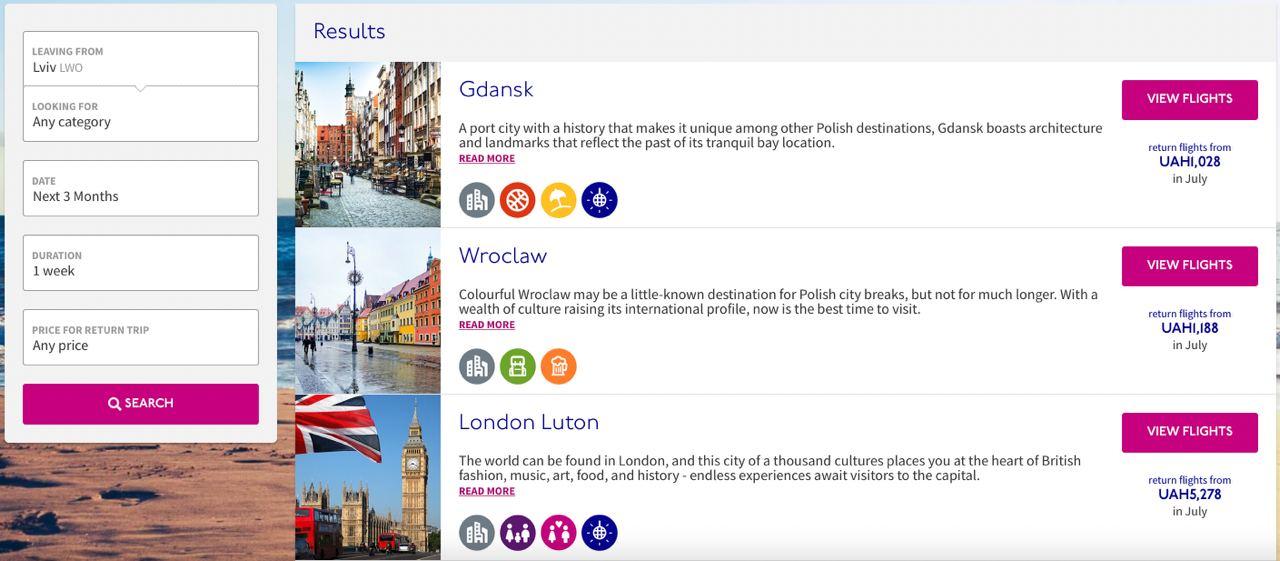The width and height of the screenshot is (1280, 561).
Task: Click the grey city-buildings icon under Wroclaw
Action: click(x=477, y=366)
